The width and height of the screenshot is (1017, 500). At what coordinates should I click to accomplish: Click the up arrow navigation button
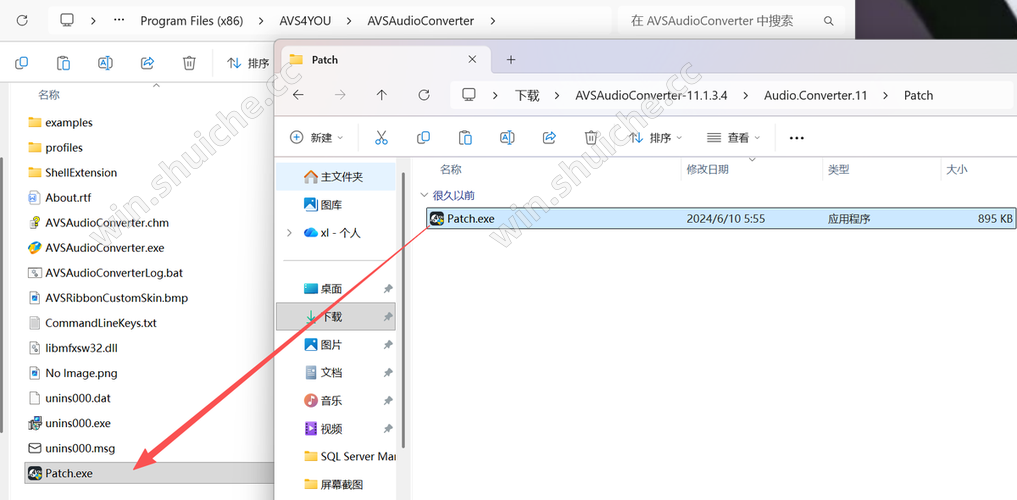point(381,95)
